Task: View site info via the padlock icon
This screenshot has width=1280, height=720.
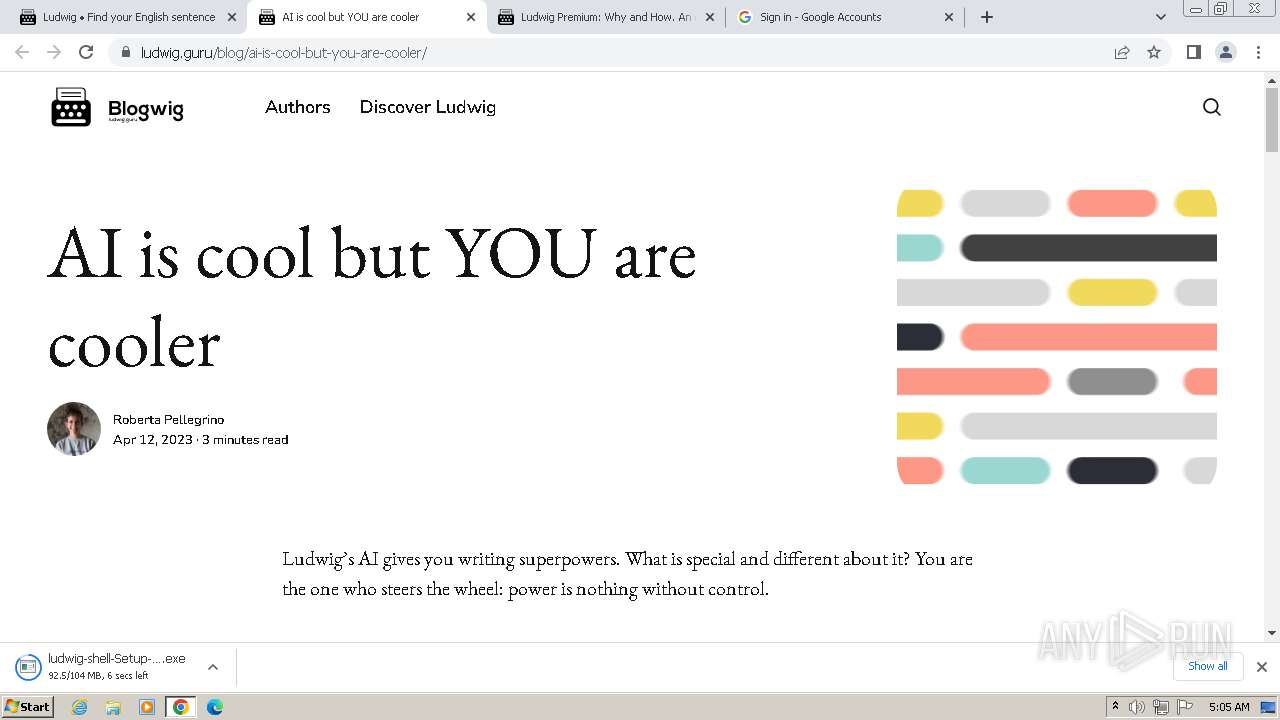Action: pyautogui.click(x=125, y=52)
